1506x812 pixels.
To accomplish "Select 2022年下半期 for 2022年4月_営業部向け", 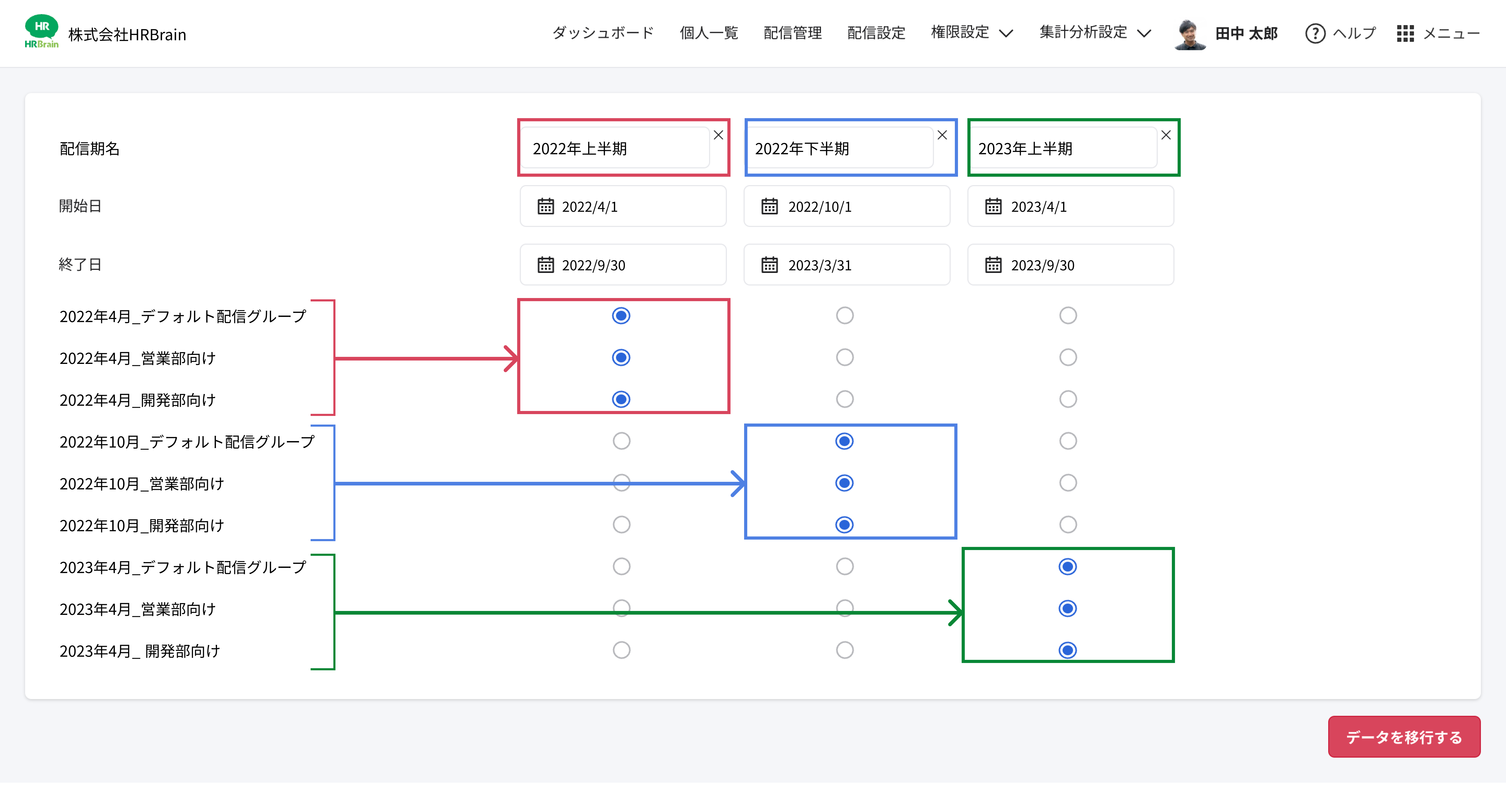I will click(844, 357).
